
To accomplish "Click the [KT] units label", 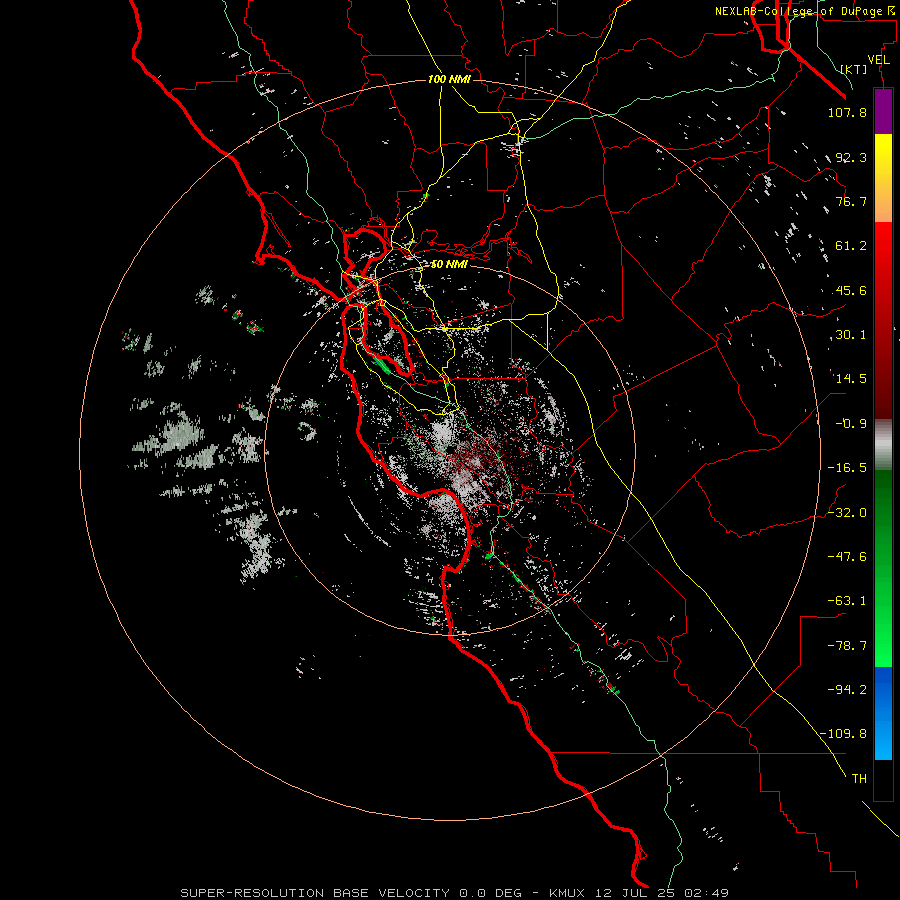I will tap(854, 69).
